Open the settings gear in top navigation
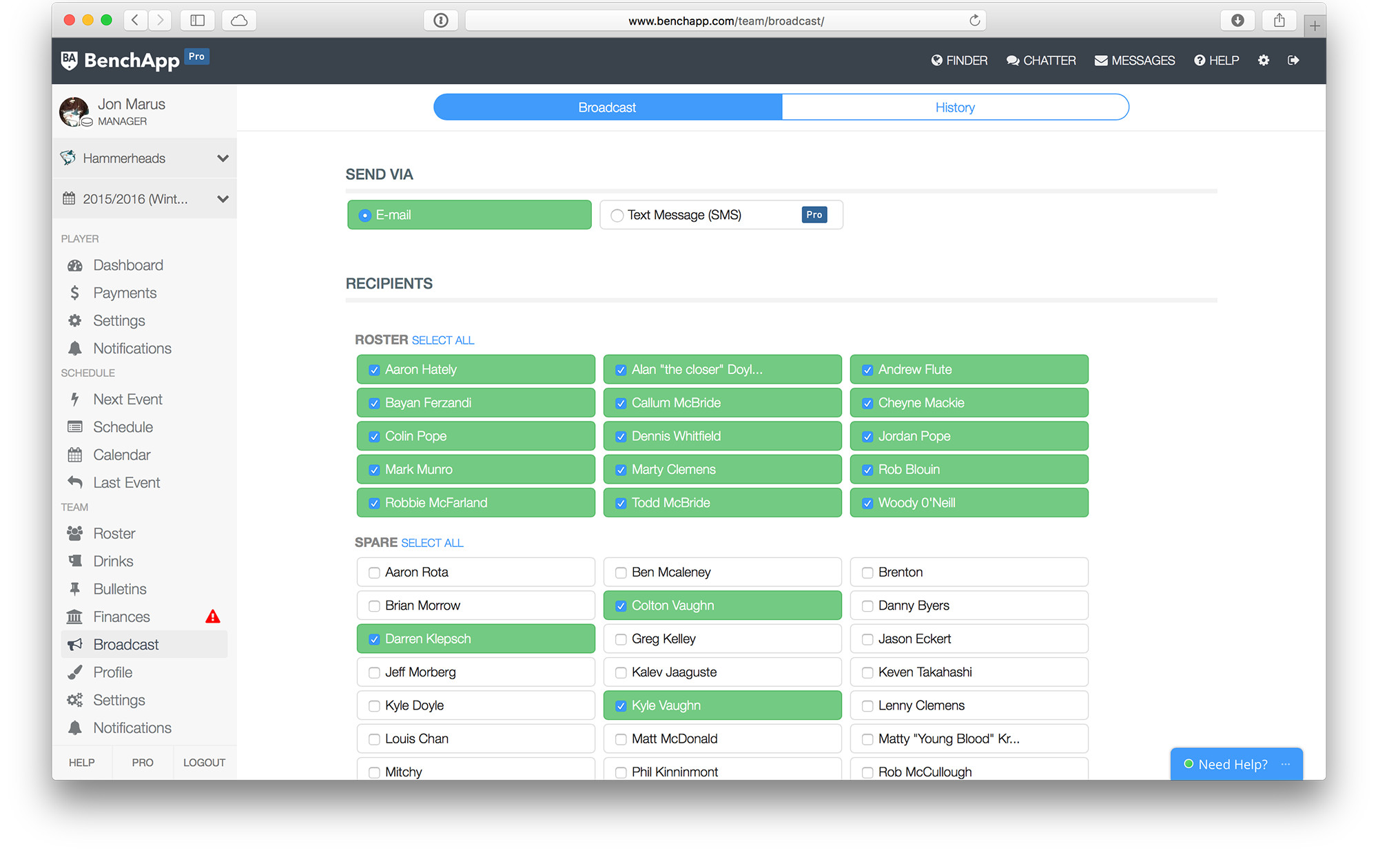The height and width of the screenshot is (868, 1378). pos(1264,61)
